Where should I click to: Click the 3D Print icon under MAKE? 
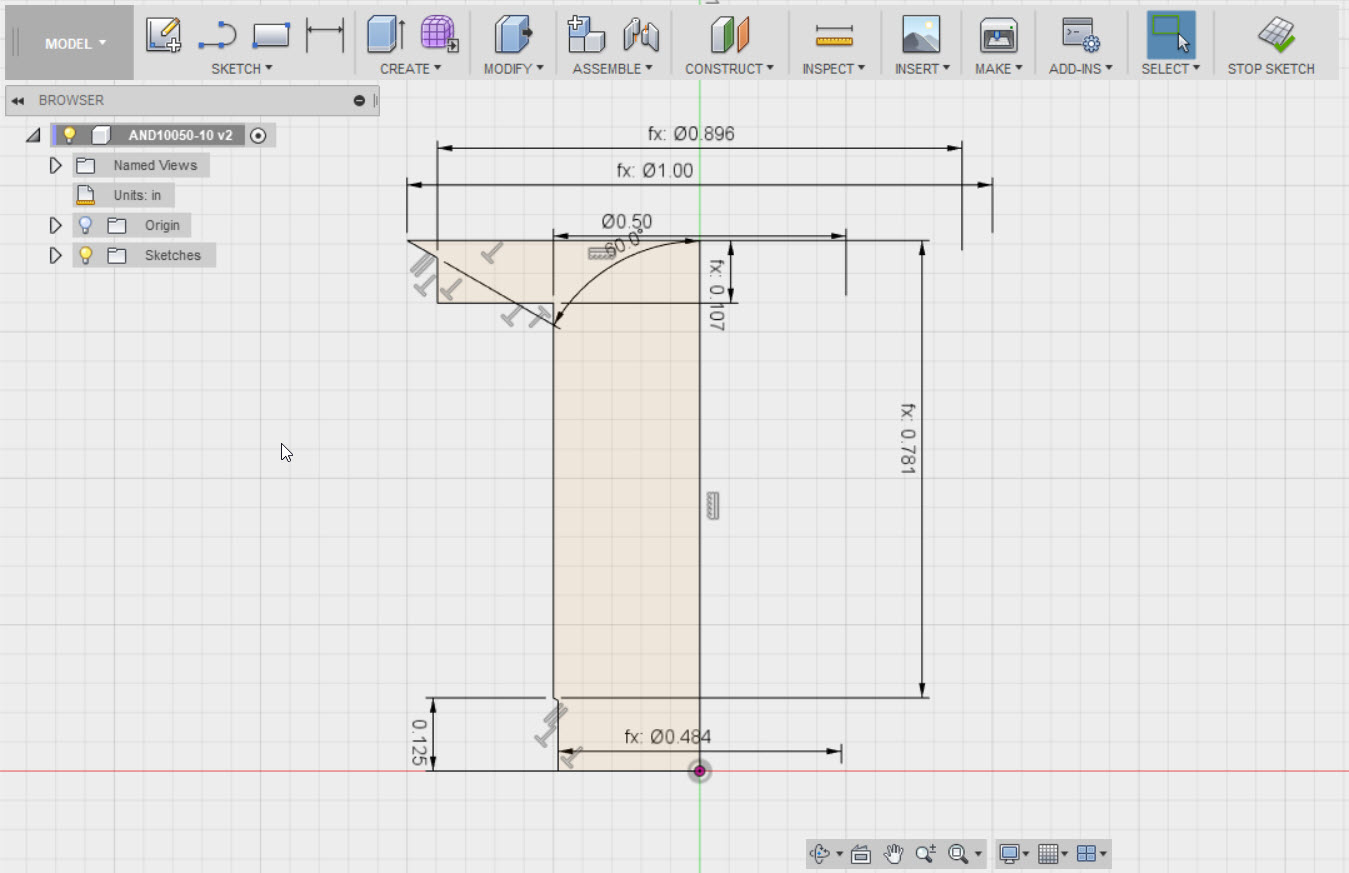(x=997, y=33)
